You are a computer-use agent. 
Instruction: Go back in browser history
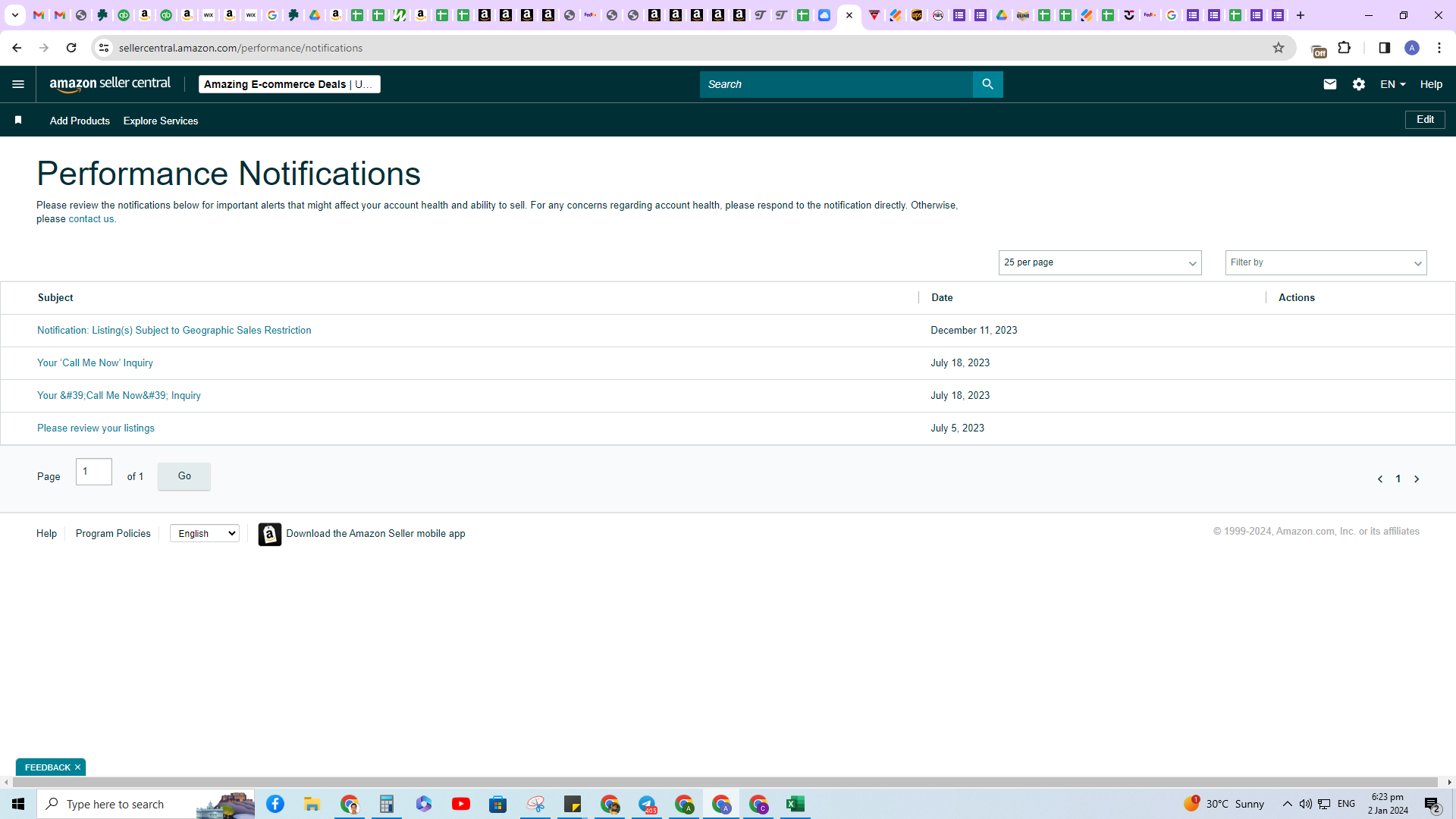coord(17,48)
